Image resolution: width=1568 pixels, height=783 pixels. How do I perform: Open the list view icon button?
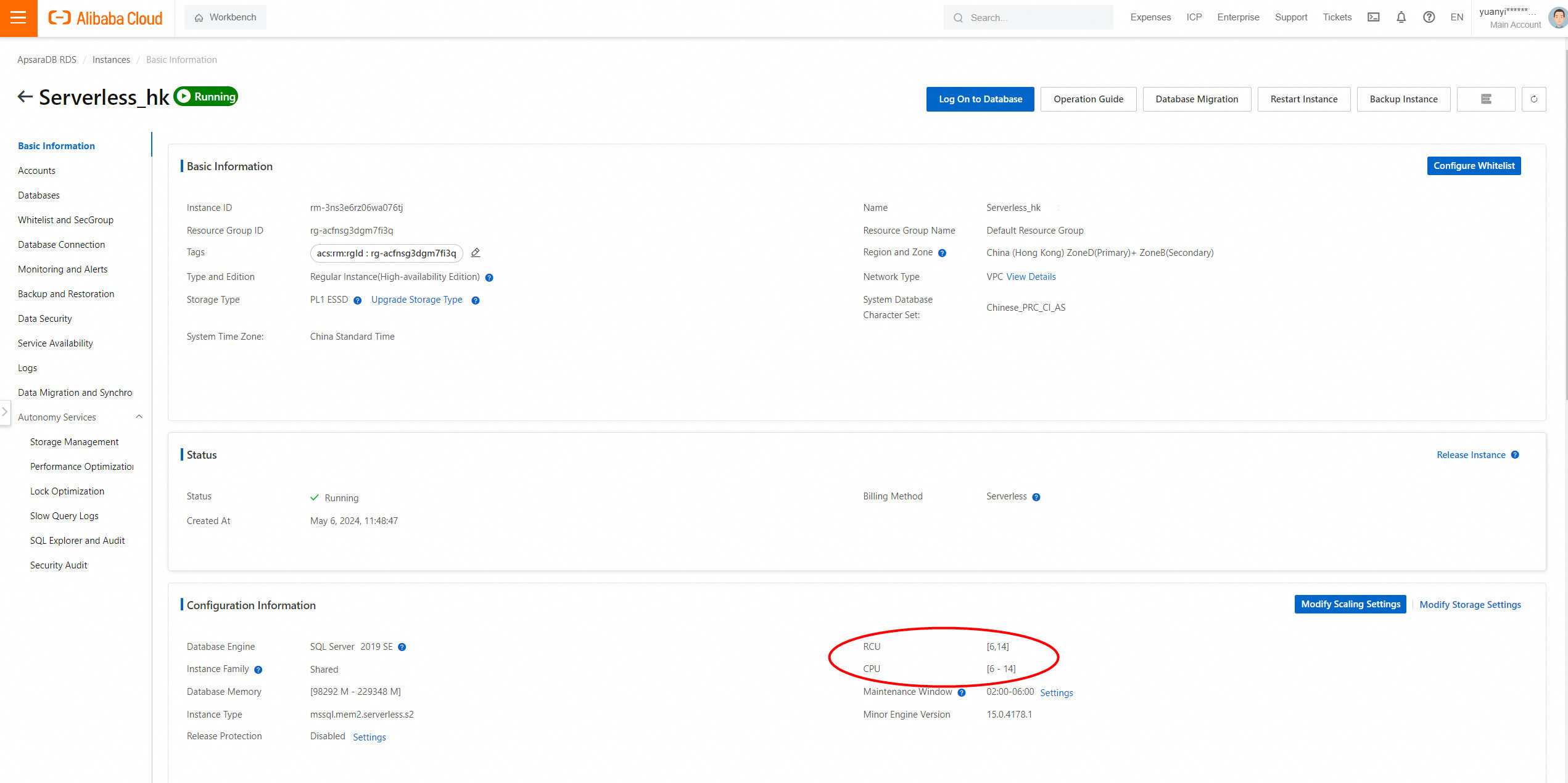click(x=1485, y=99)
